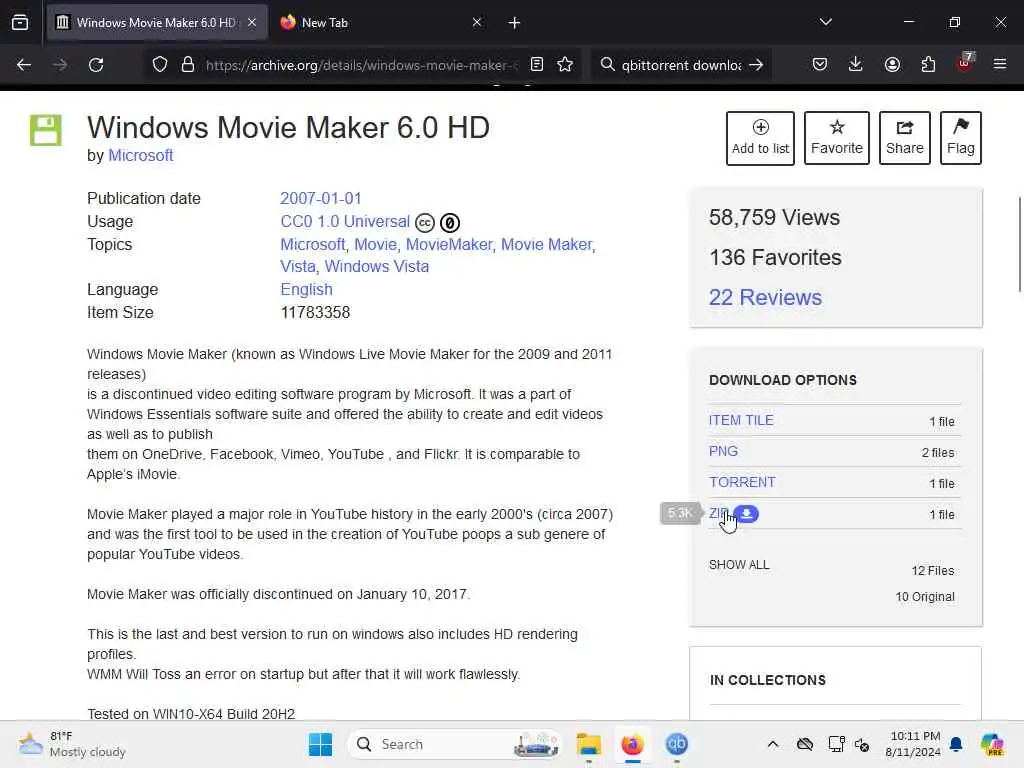Open the 2007-01-01 publication date link

tap(321, 198)
